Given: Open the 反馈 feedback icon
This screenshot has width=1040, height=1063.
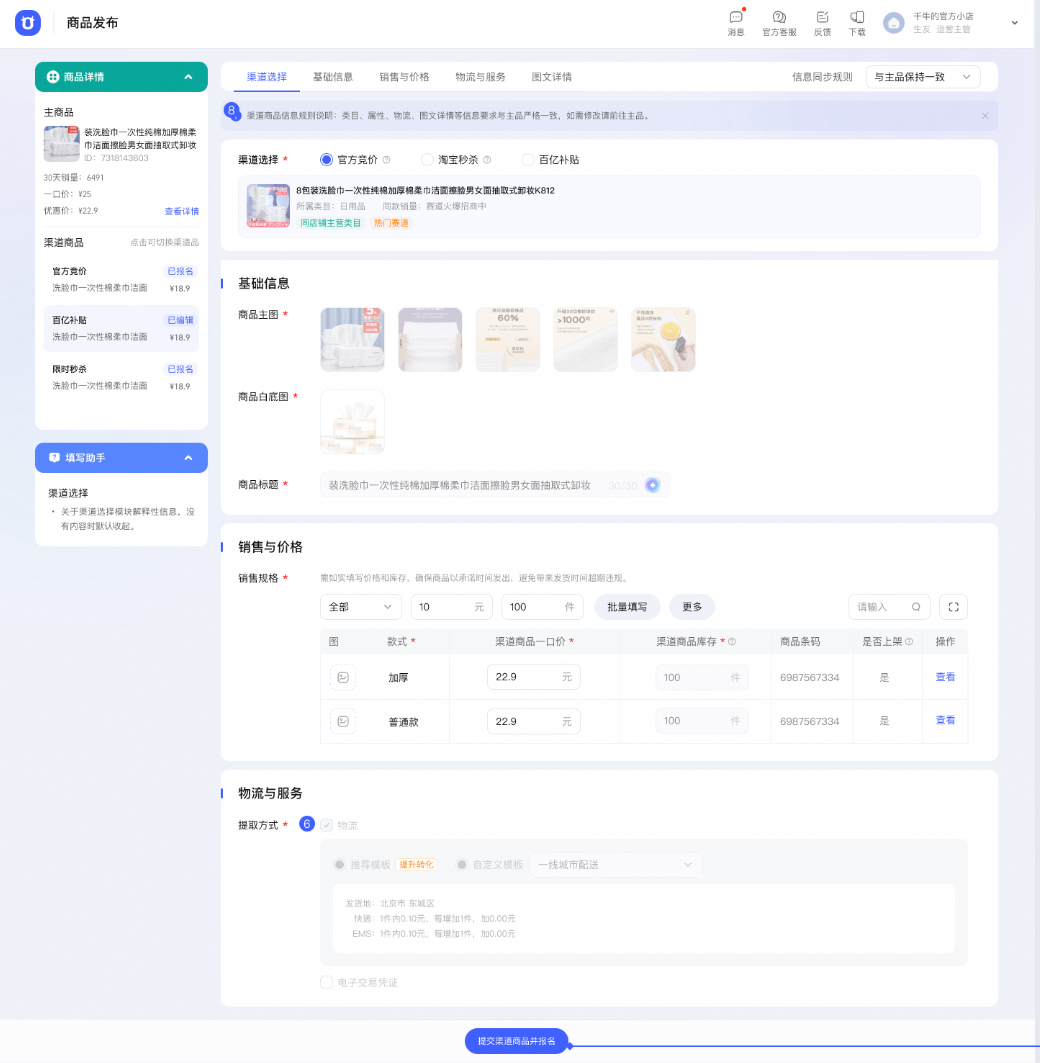Looking at the screenshot, I should [x=822, y=18].
